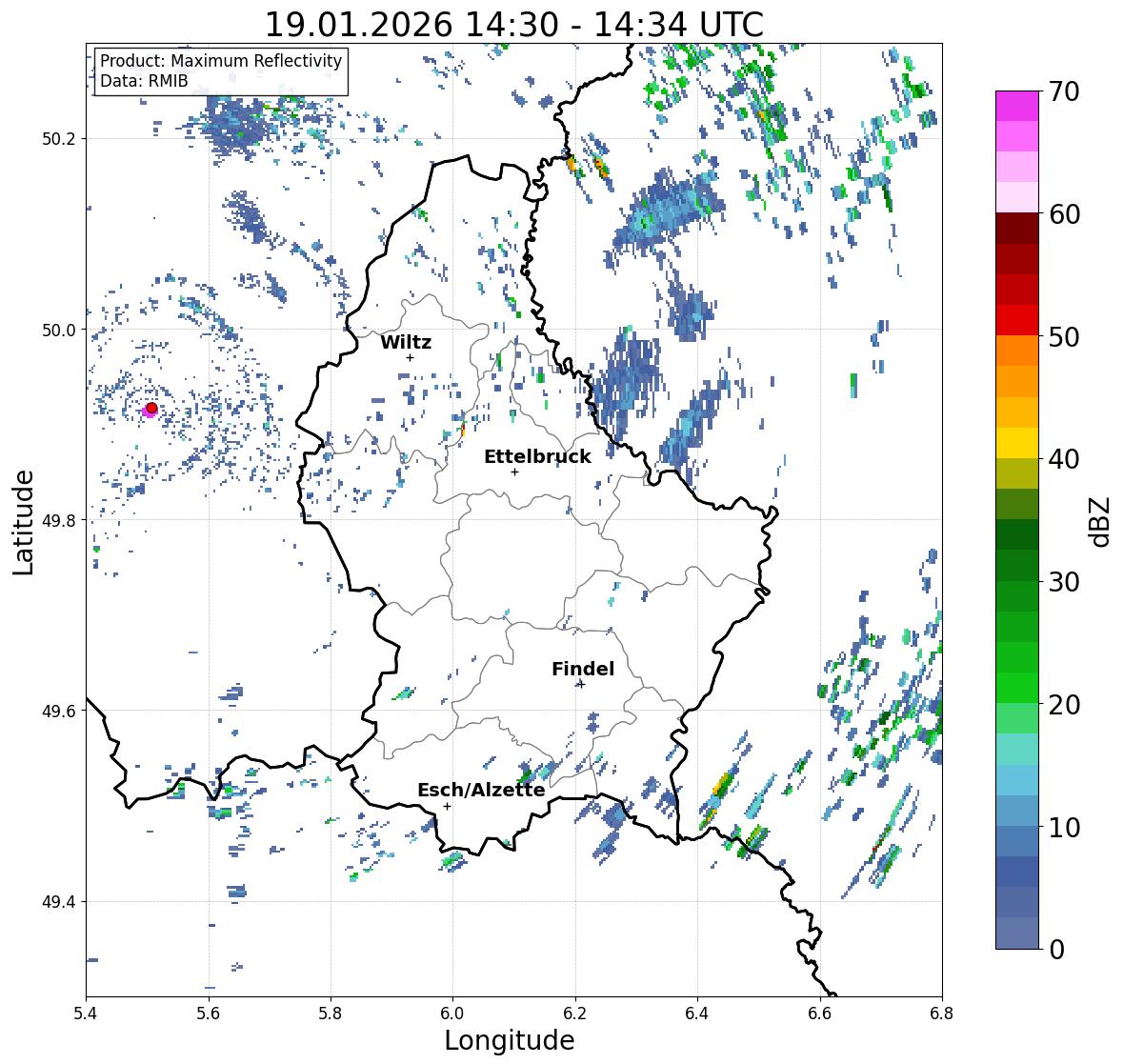This screenshot has width=1123, height=1064.
Task: Click the 'Data: RMIB' legend text
Action: click(x=144, y=81)
